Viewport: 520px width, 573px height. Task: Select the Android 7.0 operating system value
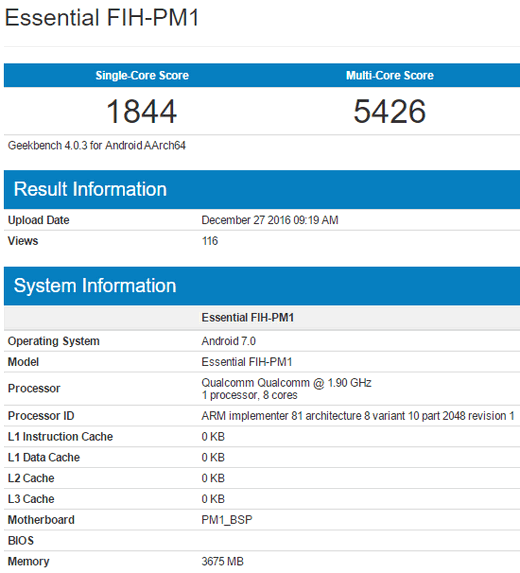tap(228, 341)
